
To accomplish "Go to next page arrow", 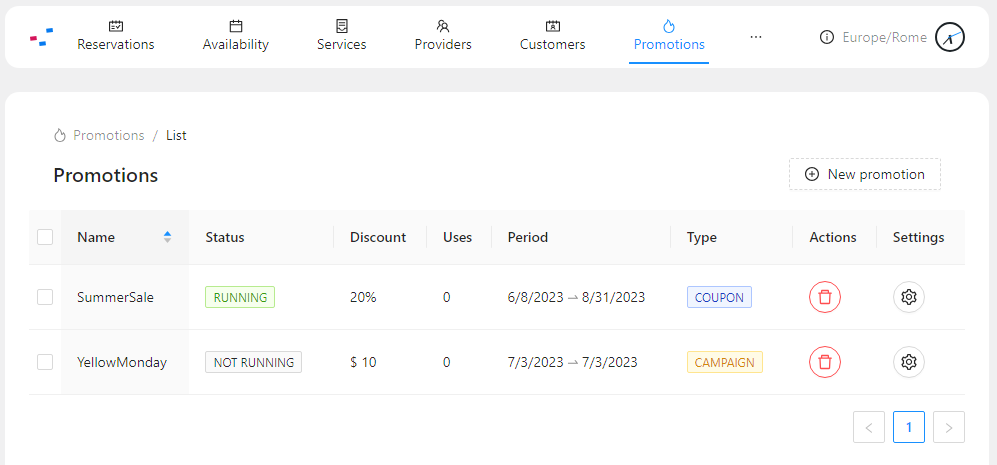I will (x=949, y=427).
